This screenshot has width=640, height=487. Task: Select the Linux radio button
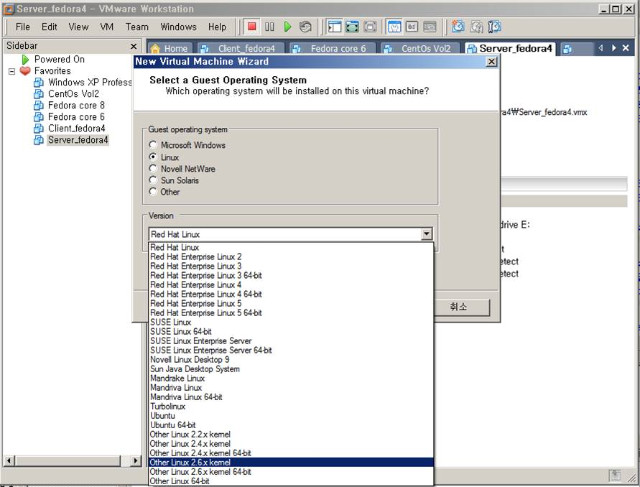[x=153, y=156]
